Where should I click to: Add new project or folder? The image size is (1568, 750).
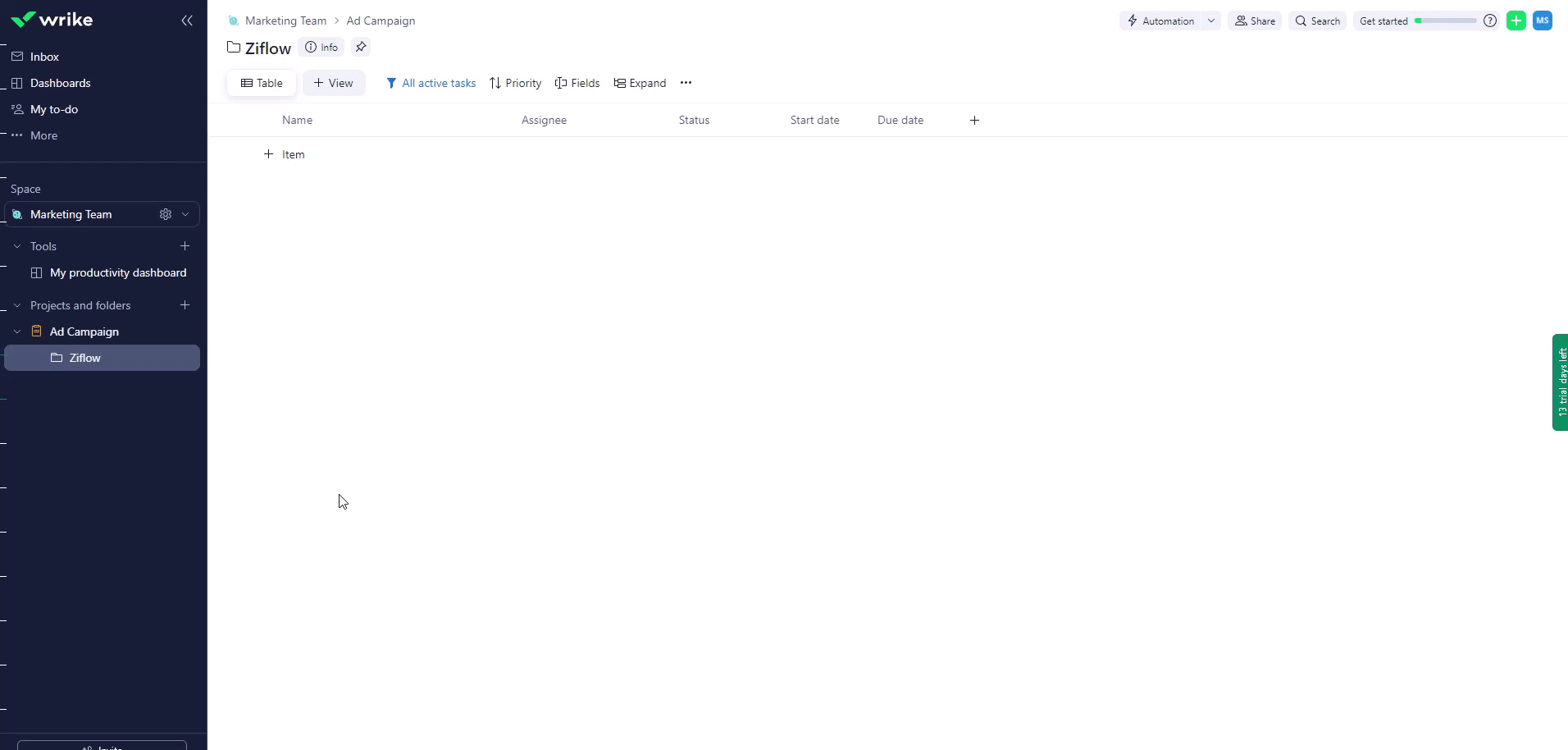point(185,305)
